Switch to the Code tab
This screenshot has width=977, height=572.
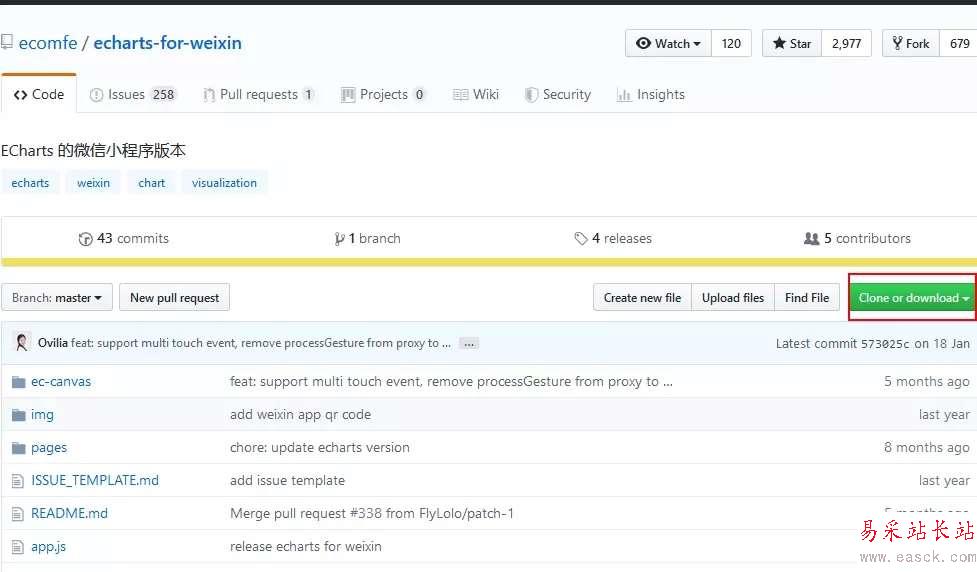click(39, 94)
